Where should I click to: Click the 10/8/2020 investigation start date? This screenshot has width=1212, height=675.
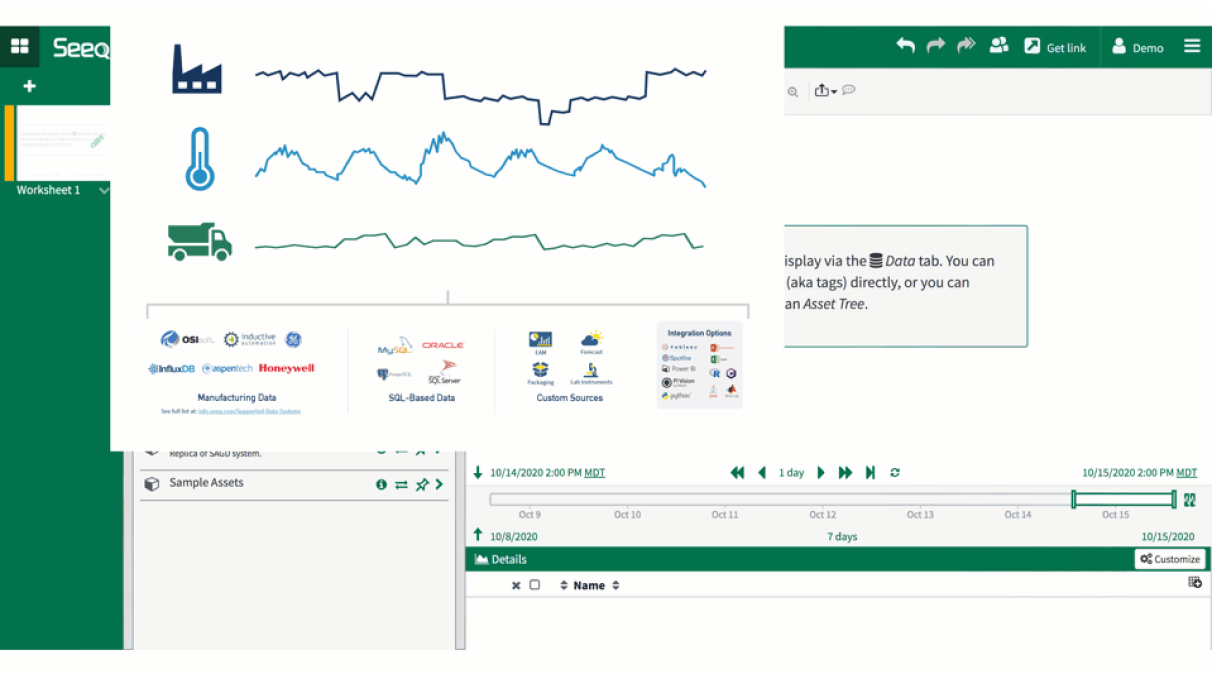tap(514, 537)
